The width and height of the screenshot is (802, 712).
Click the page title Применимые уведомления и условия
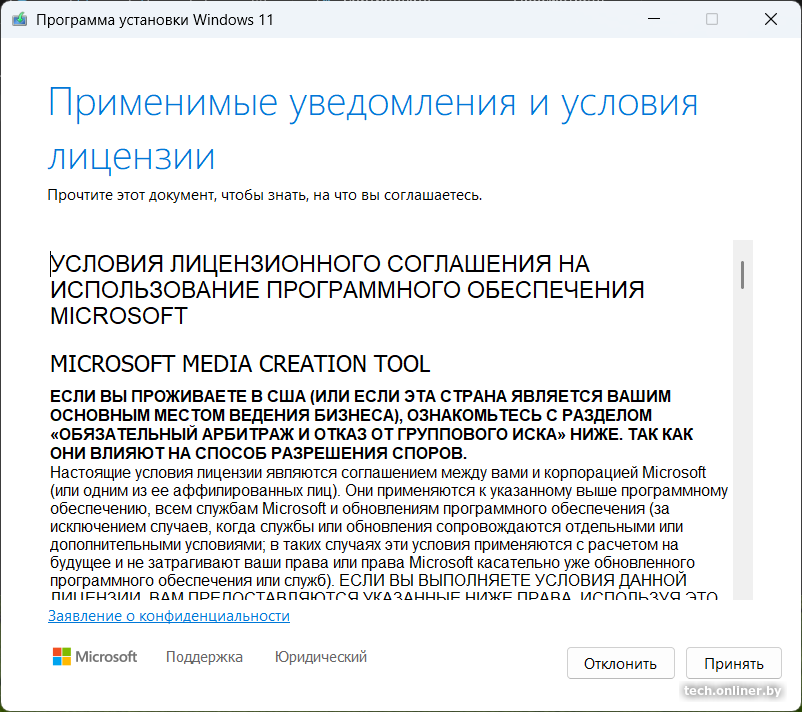[373, 129]
